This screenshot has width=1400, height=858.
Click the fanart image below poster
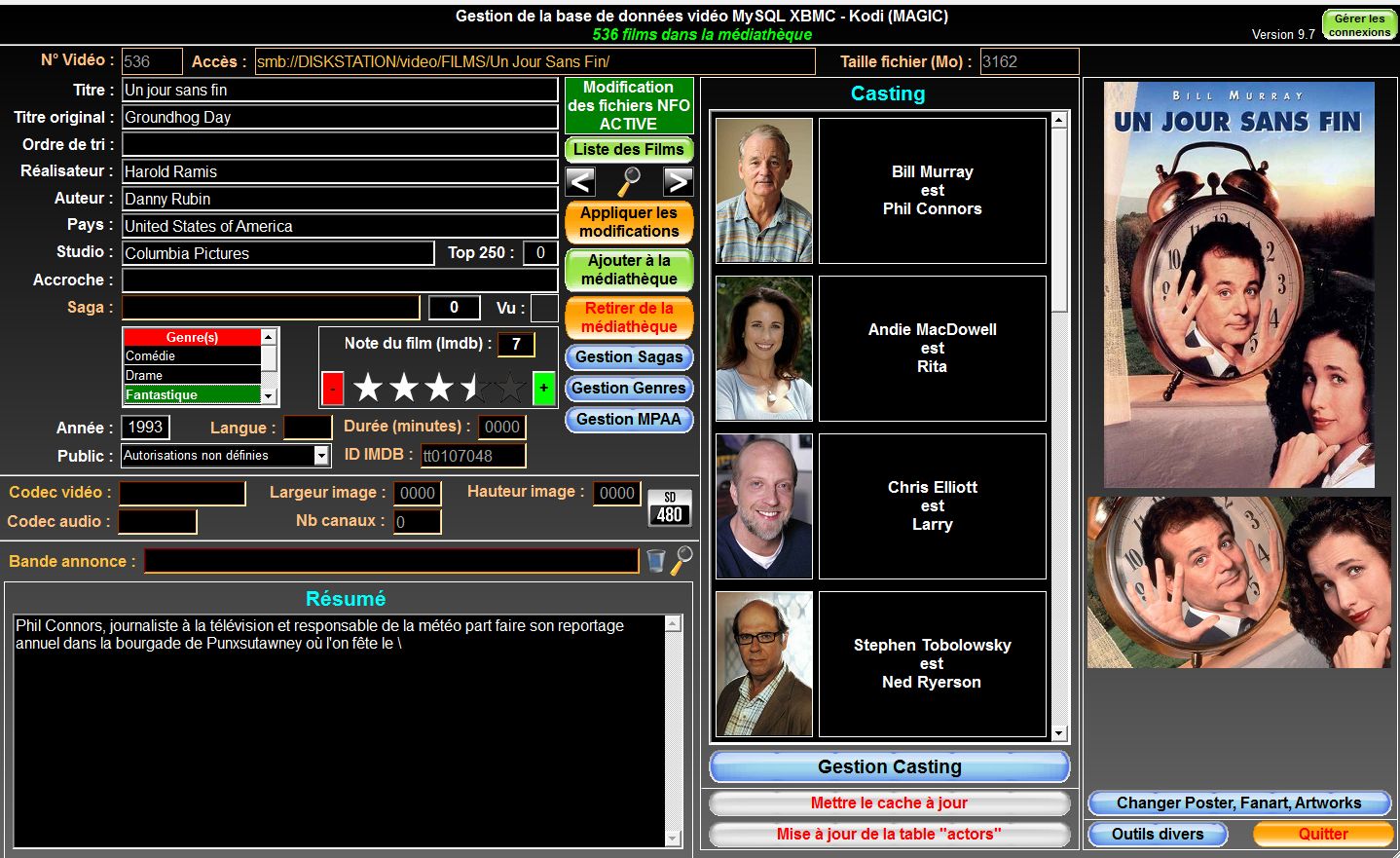[1239, 582]
